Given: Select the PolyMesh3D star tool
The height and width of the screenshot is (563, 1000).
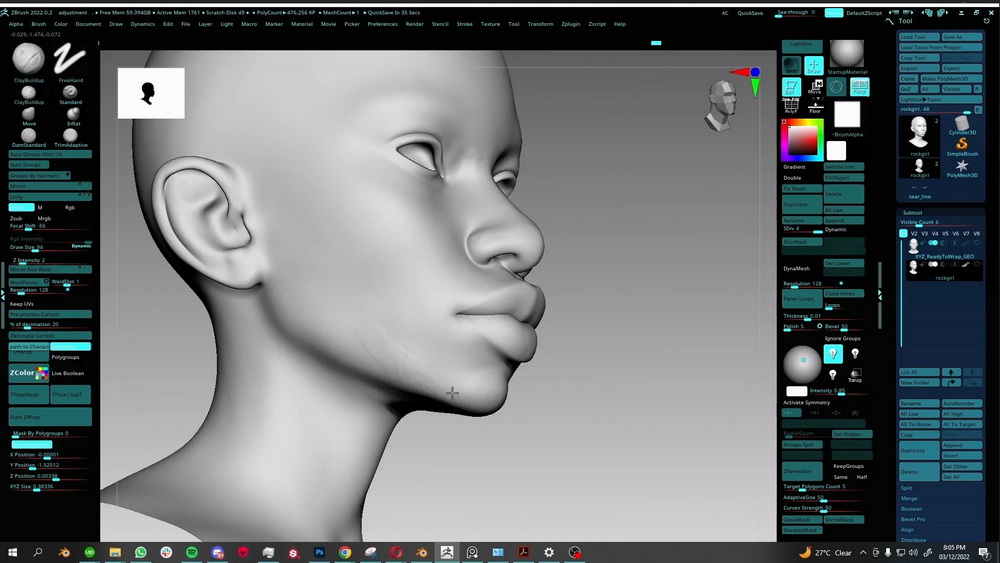Looking at the screenshot, I should pyautogui.click(x=962, y=168).
